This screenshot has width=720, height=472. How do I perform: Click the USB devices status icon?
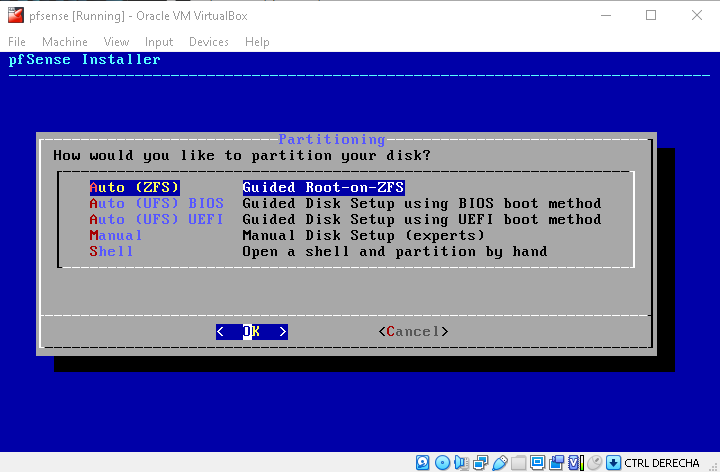tap(499, 462)
